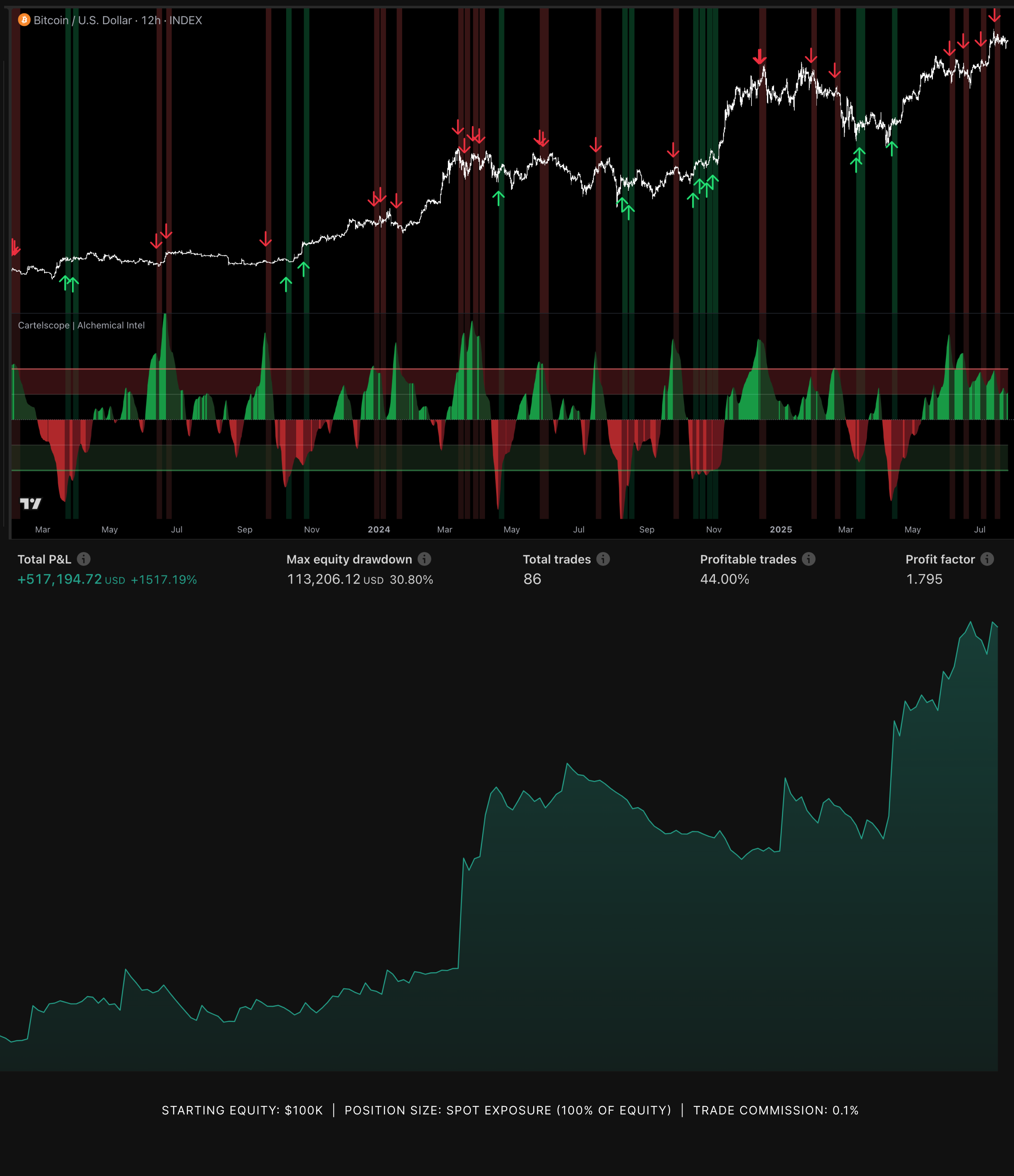Click the STARTING EQUITY: $100K footer text
This screenshot has width=1014, height=1176.
click(x=242, y=1110)
